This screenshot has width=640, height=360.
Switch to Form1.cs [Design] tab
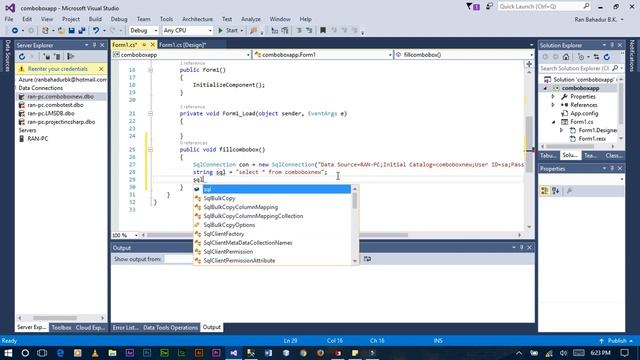click(182, 44)
